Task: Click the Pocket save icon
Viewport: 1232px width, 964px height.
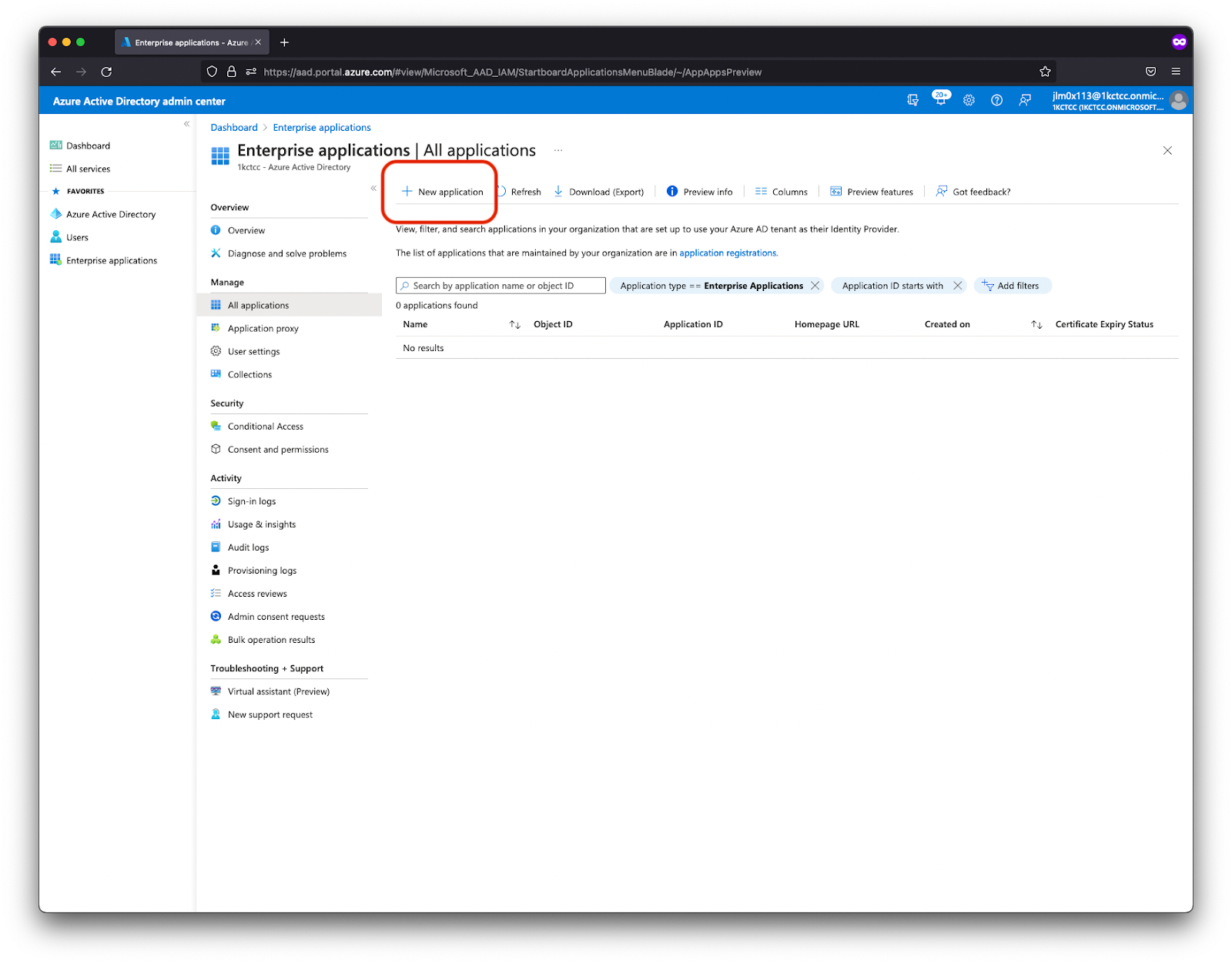Action: [x=1150, y=72]
